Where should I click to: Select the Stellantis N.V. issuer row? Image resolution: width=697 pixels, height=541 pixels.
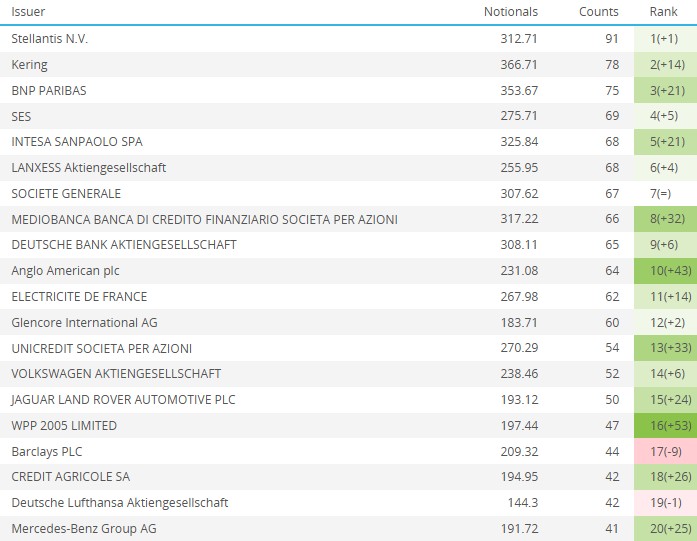pos(57,39)
